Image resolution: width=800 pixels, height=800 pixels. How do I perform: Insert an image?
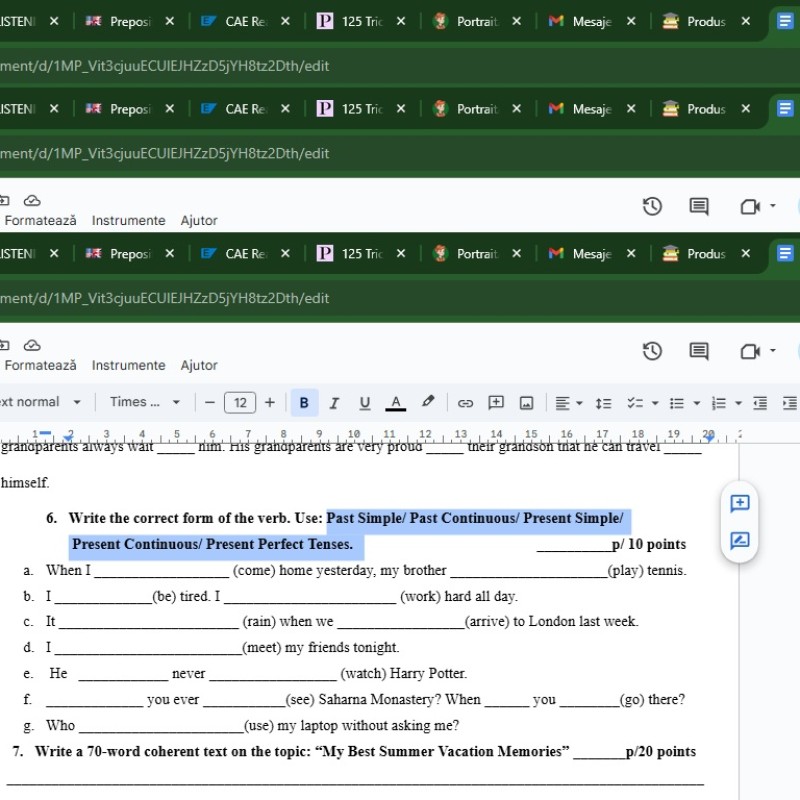tap(526, 402)
